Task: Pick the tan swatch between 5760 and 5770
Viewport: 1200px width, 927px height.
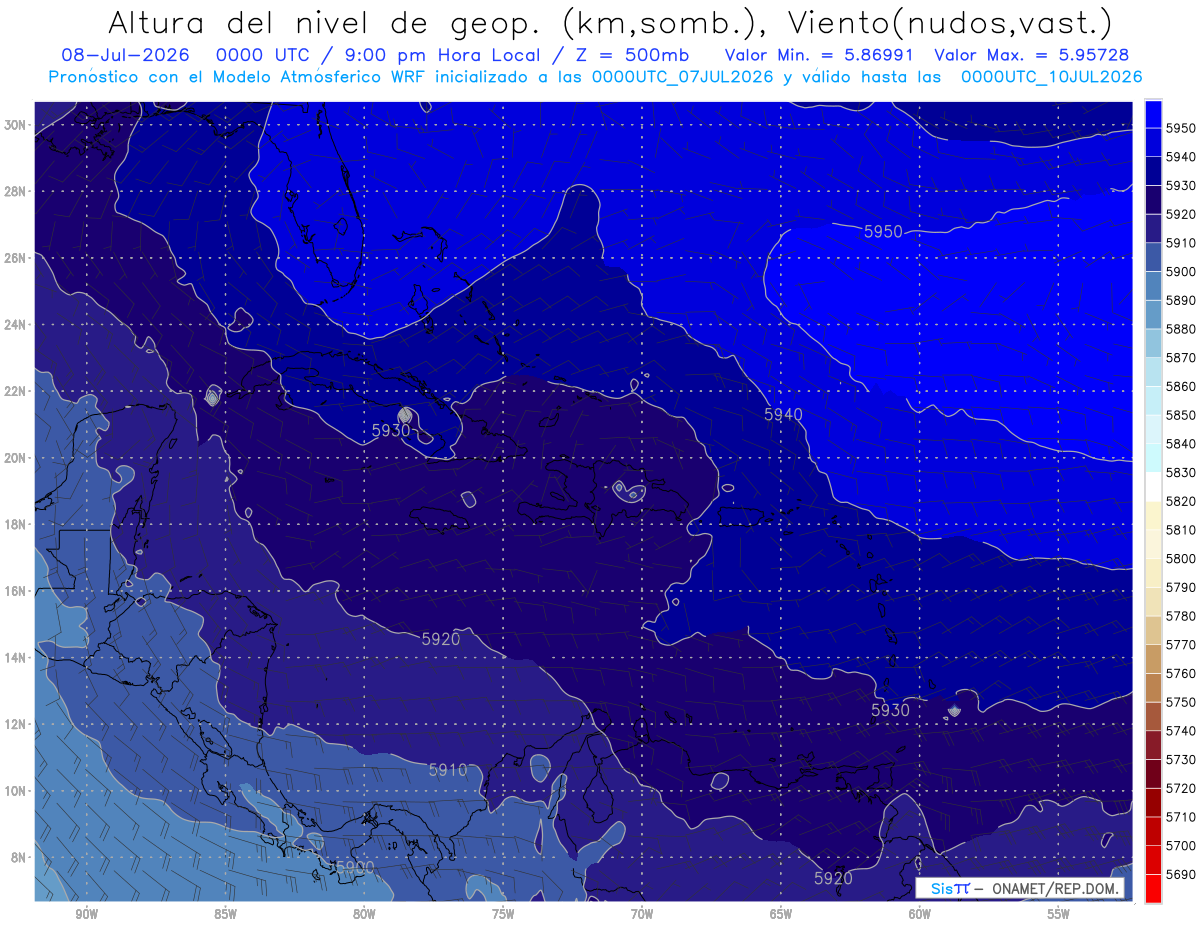Action: [x=1153, y=658]
